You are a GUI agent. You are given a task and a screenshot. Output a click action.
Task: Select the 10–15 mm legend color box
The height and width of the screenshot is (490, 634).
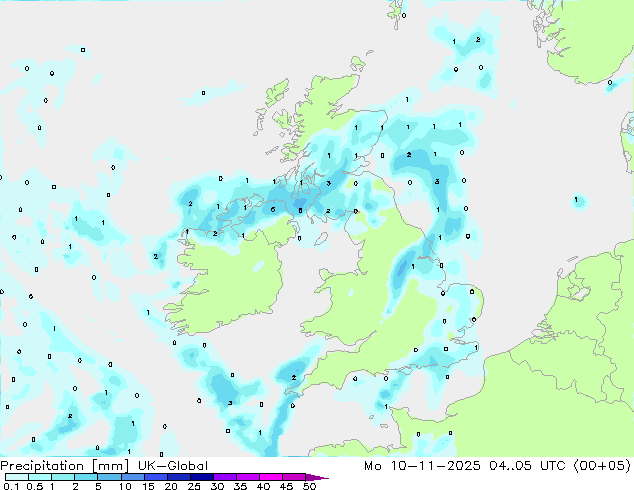click(132, 477)
